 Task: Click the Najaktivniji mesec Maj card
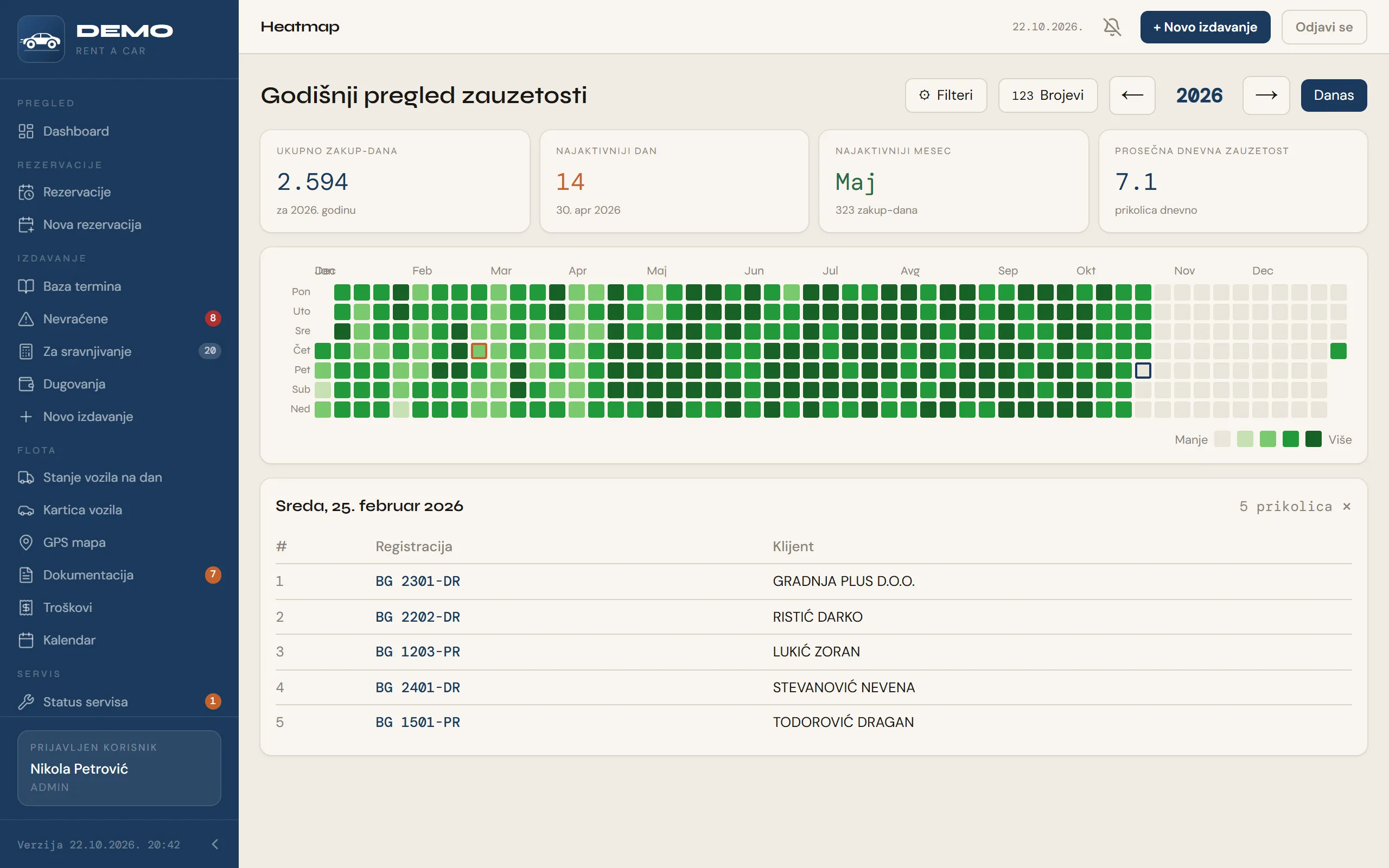(x=953, y=181)
